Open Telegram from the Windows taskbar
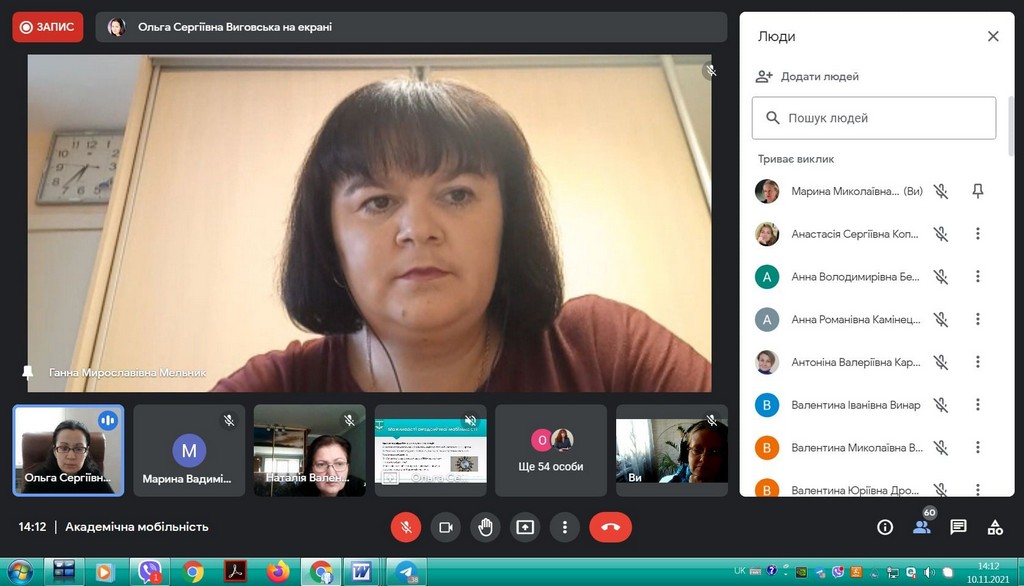1024x586 pixels. 406,572
